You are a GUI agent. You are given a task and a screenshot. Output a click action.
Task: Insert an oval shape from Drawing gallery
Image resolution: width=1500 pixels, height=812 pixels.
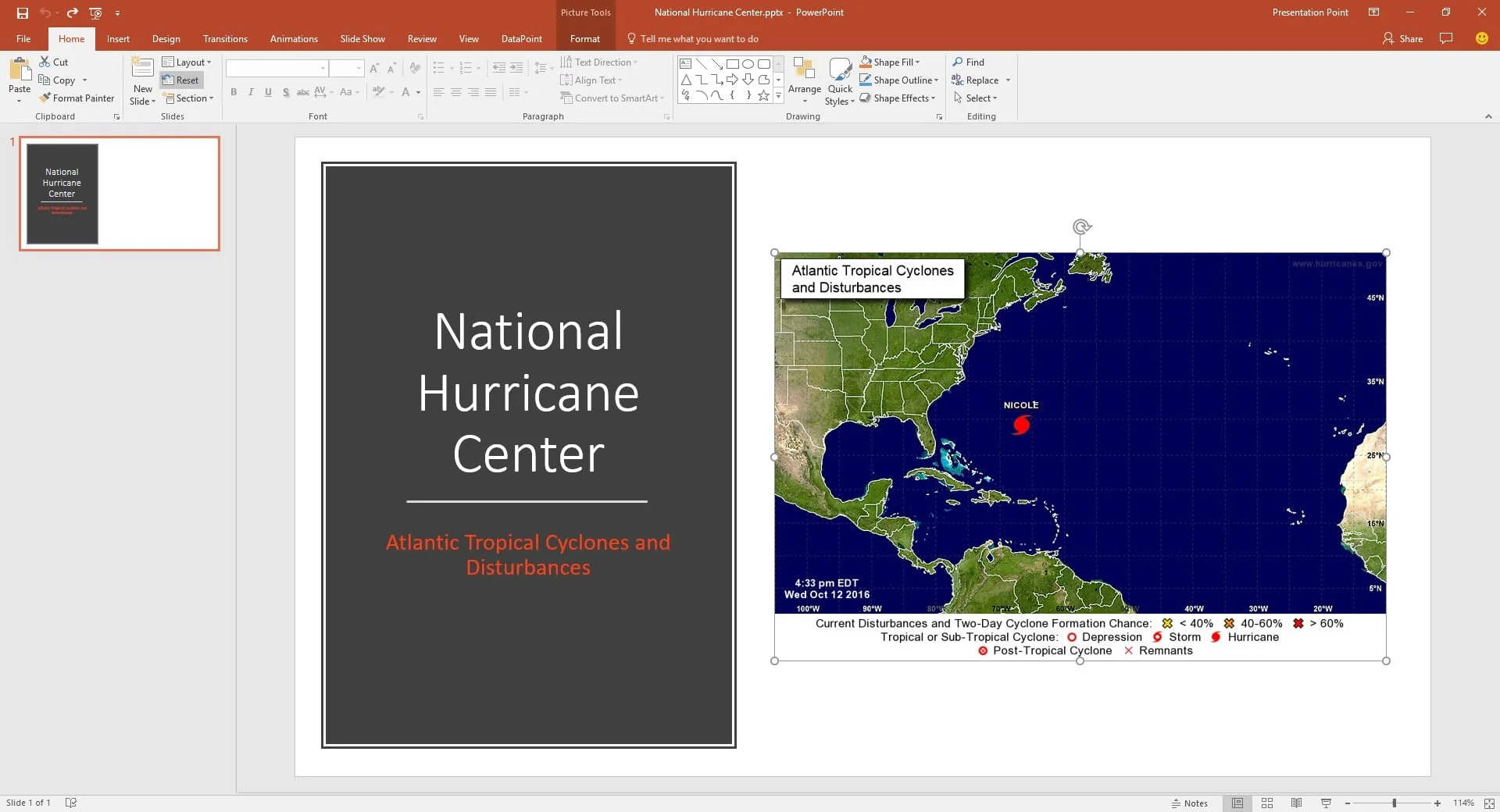click(x=748, y=64)
